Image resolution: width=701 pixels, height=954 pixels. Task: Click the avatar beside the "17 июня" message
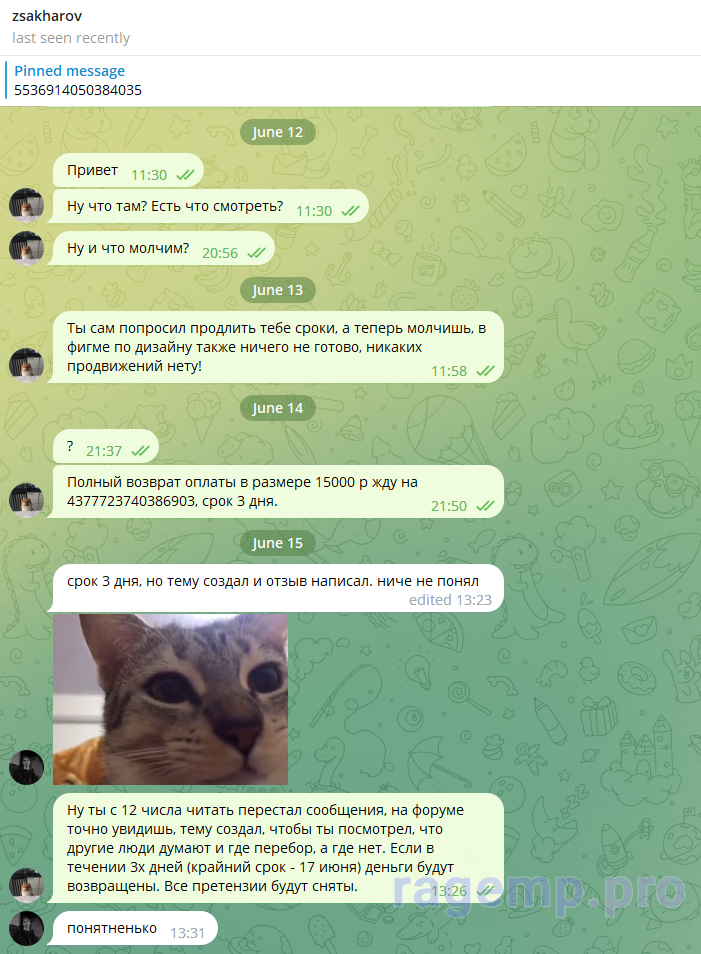coord(26,885)
